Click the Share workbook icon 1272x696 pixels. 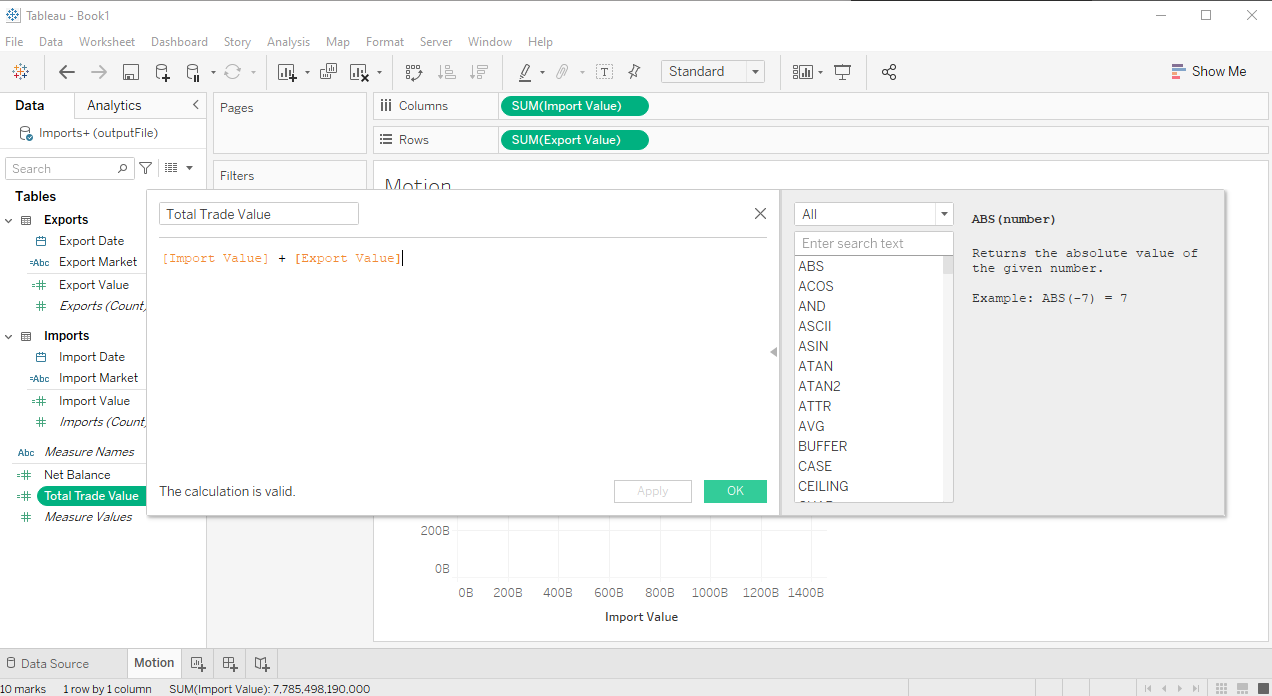point(889,72)
